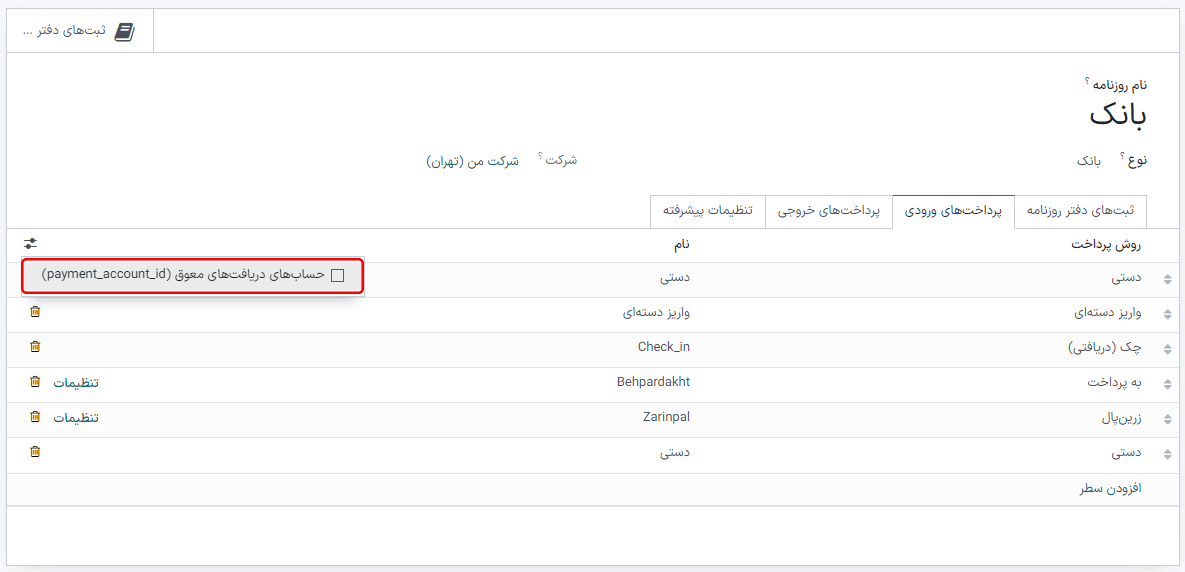
Task: Go to the ثبت‌های دفتر روزنامه tab
Action: click(1080, 212)
